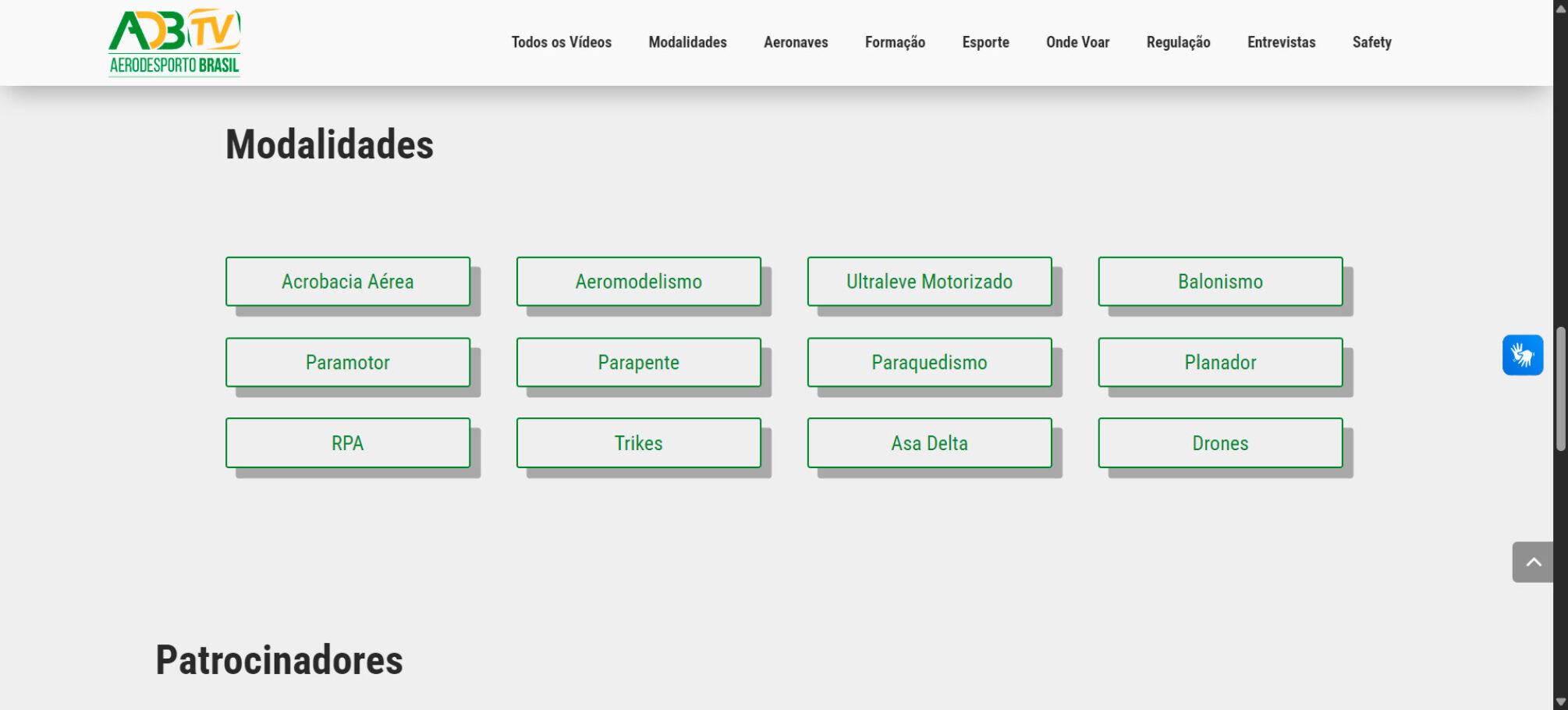Choose Onde Voar in top navigation
The width and height of the screenshot is (1568, 710).
pos(1077,42)
